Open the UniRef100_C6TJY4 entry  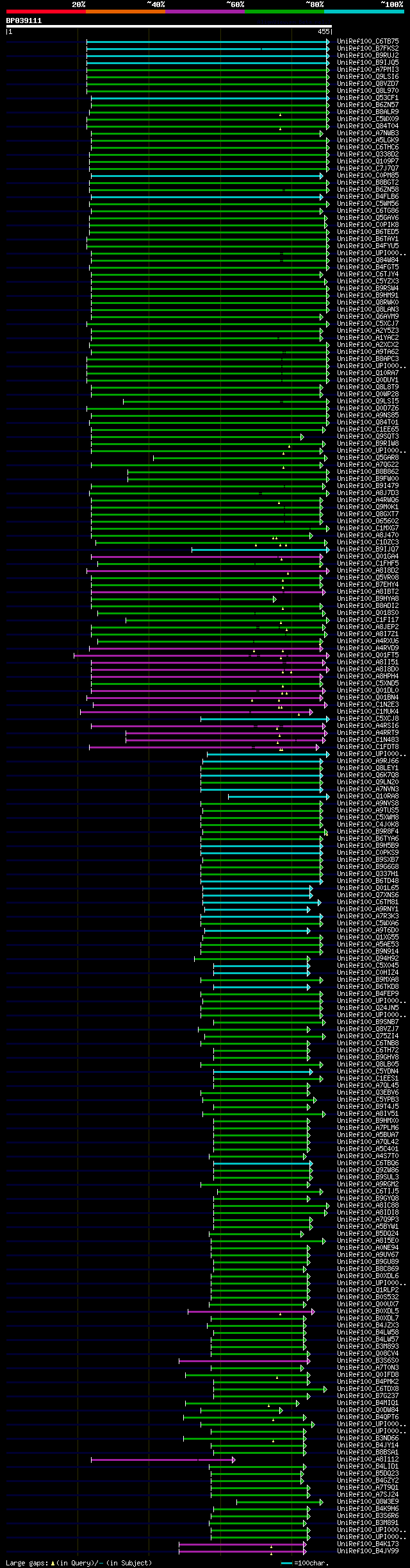coord(368,274)
